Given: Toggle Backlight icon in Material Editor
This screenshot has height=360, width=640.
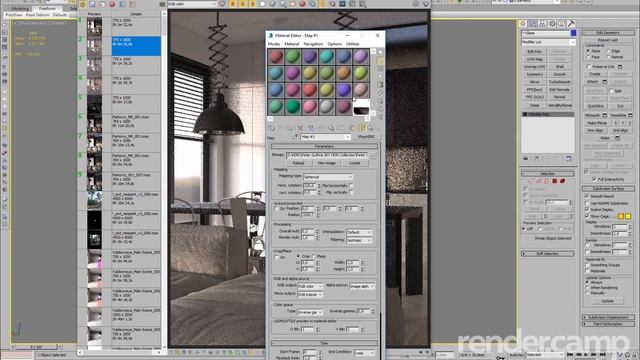Looking at the screenshot, I should 380,60.
